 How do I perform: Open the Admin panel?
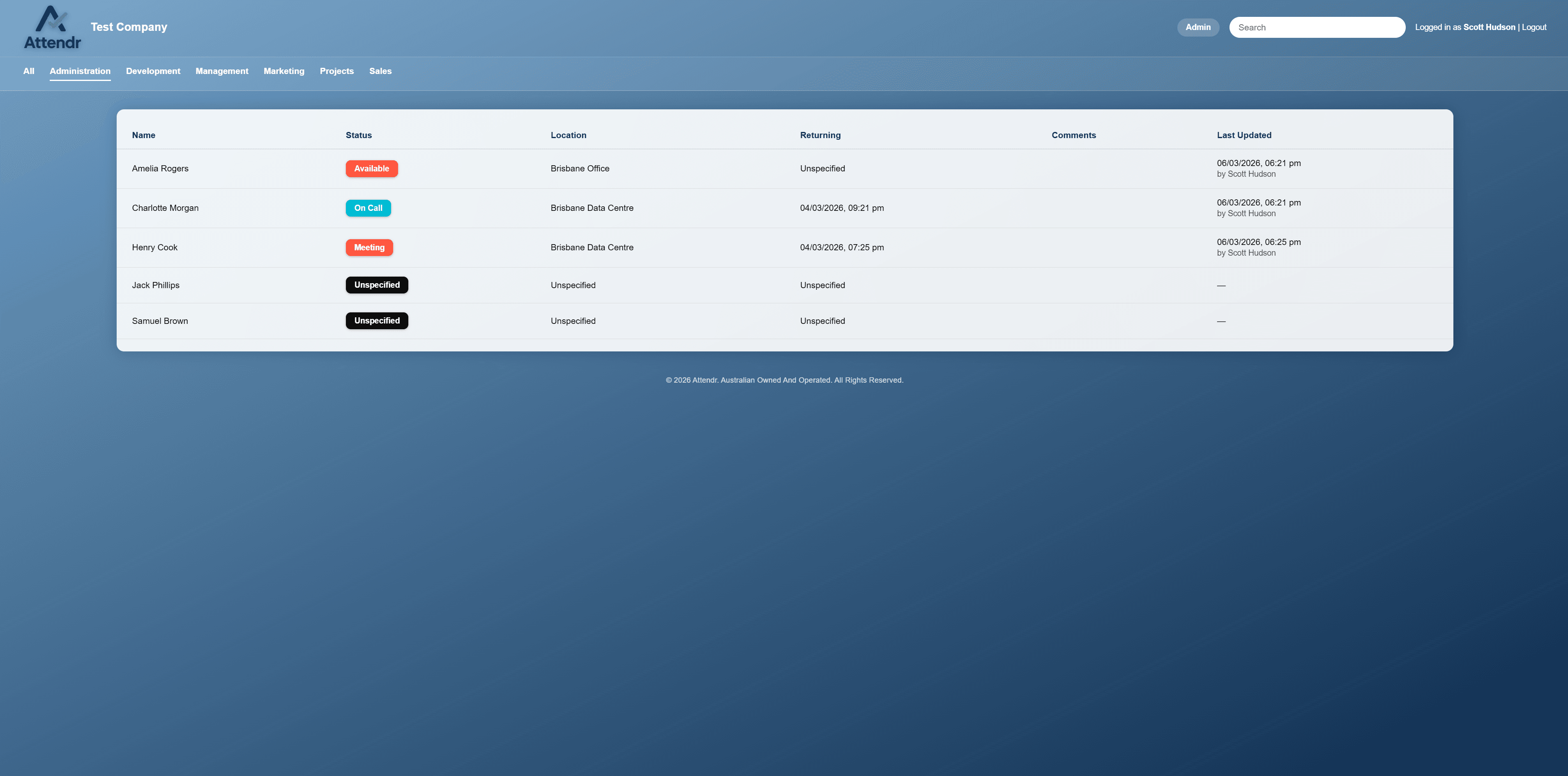[1197, 27]
